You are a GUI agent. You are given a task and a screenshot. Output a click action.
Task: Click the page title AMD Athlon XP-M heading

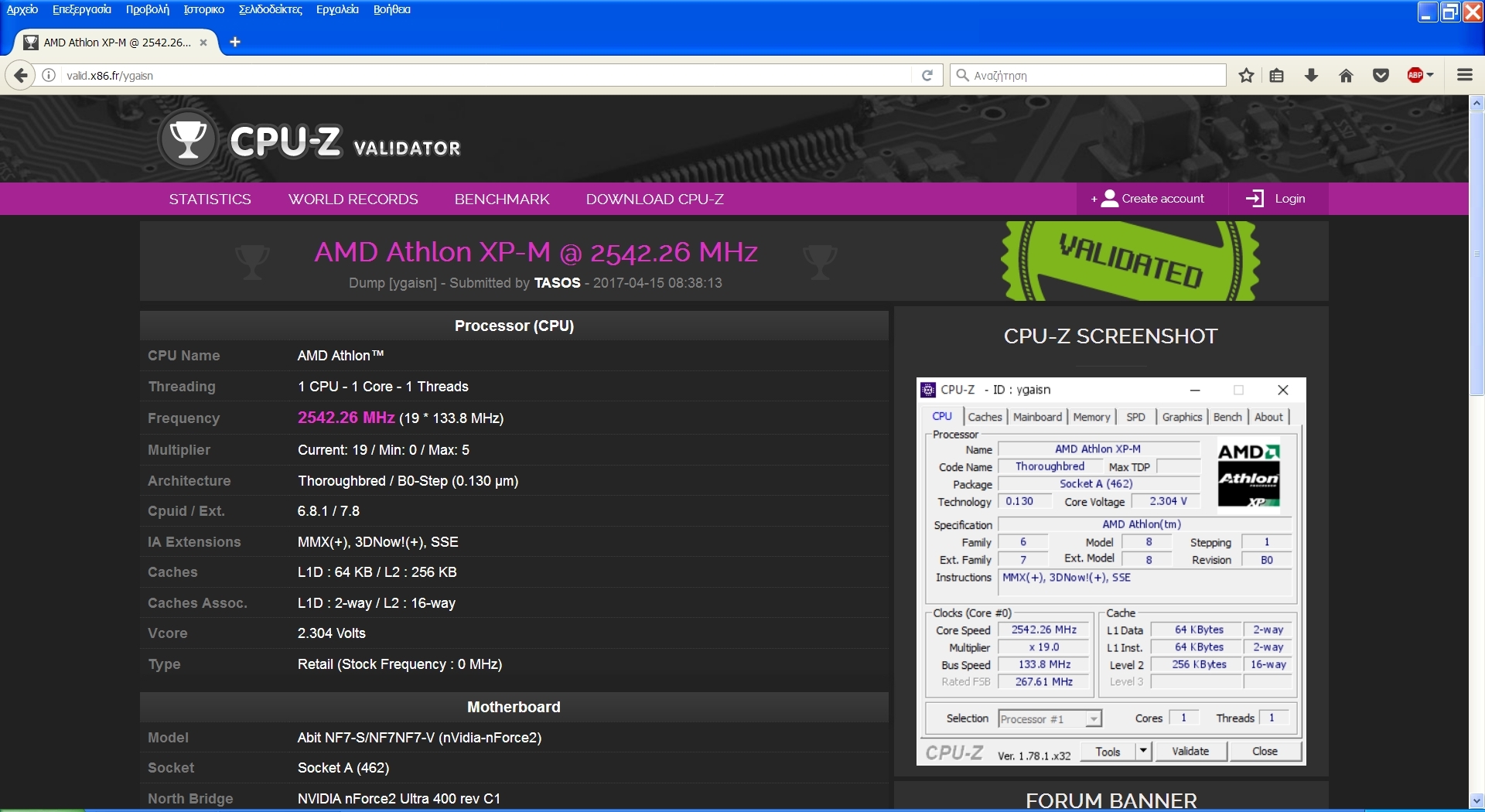point(536,252)
